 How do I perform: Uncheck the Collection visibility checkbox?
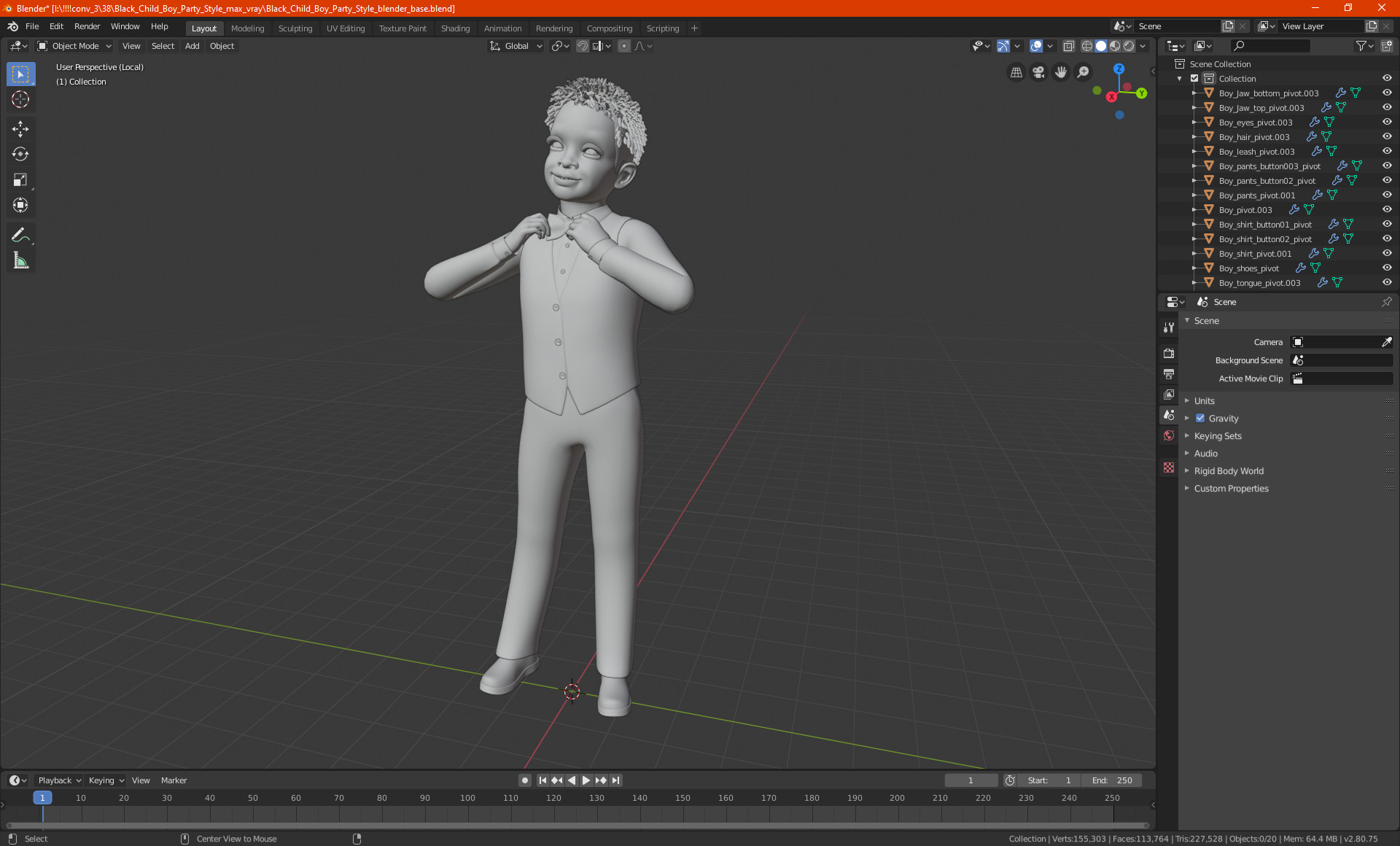tap(1194, 79)
